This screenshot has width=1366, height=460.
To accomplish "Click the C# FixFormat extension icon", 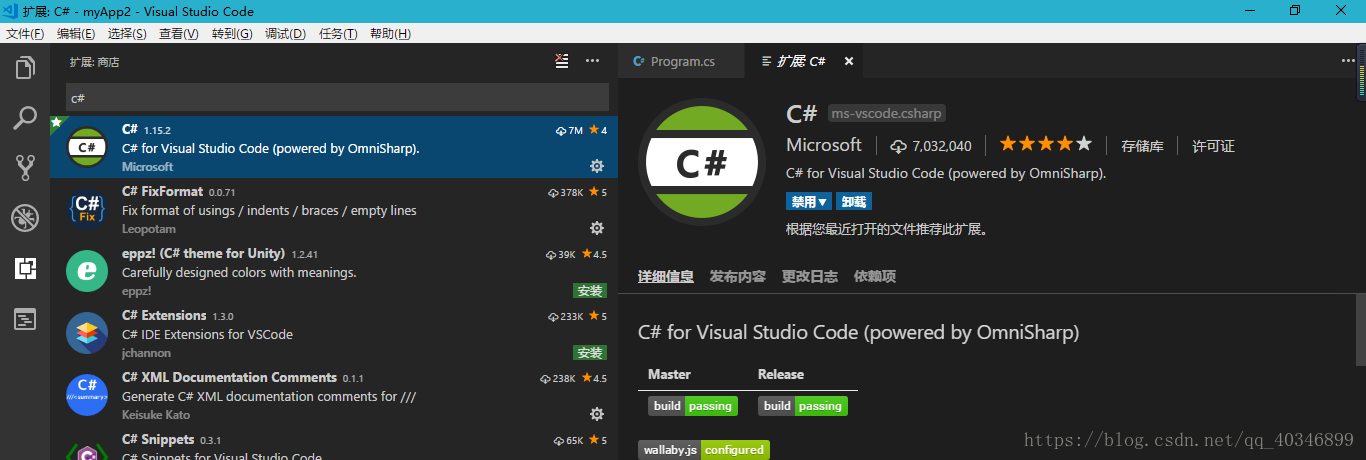I will [87, 208].
